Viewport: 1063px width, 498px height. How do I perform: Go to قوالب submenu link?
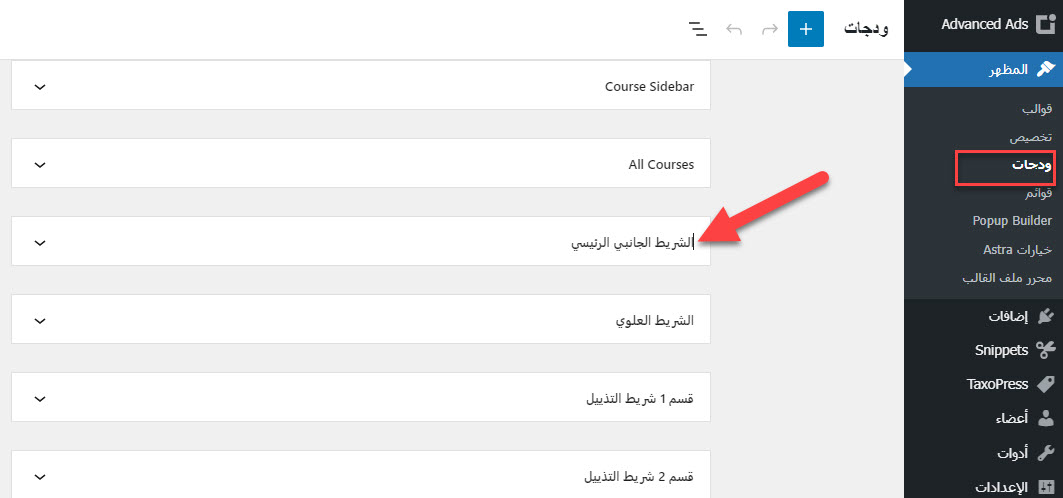click(1037, 109)
